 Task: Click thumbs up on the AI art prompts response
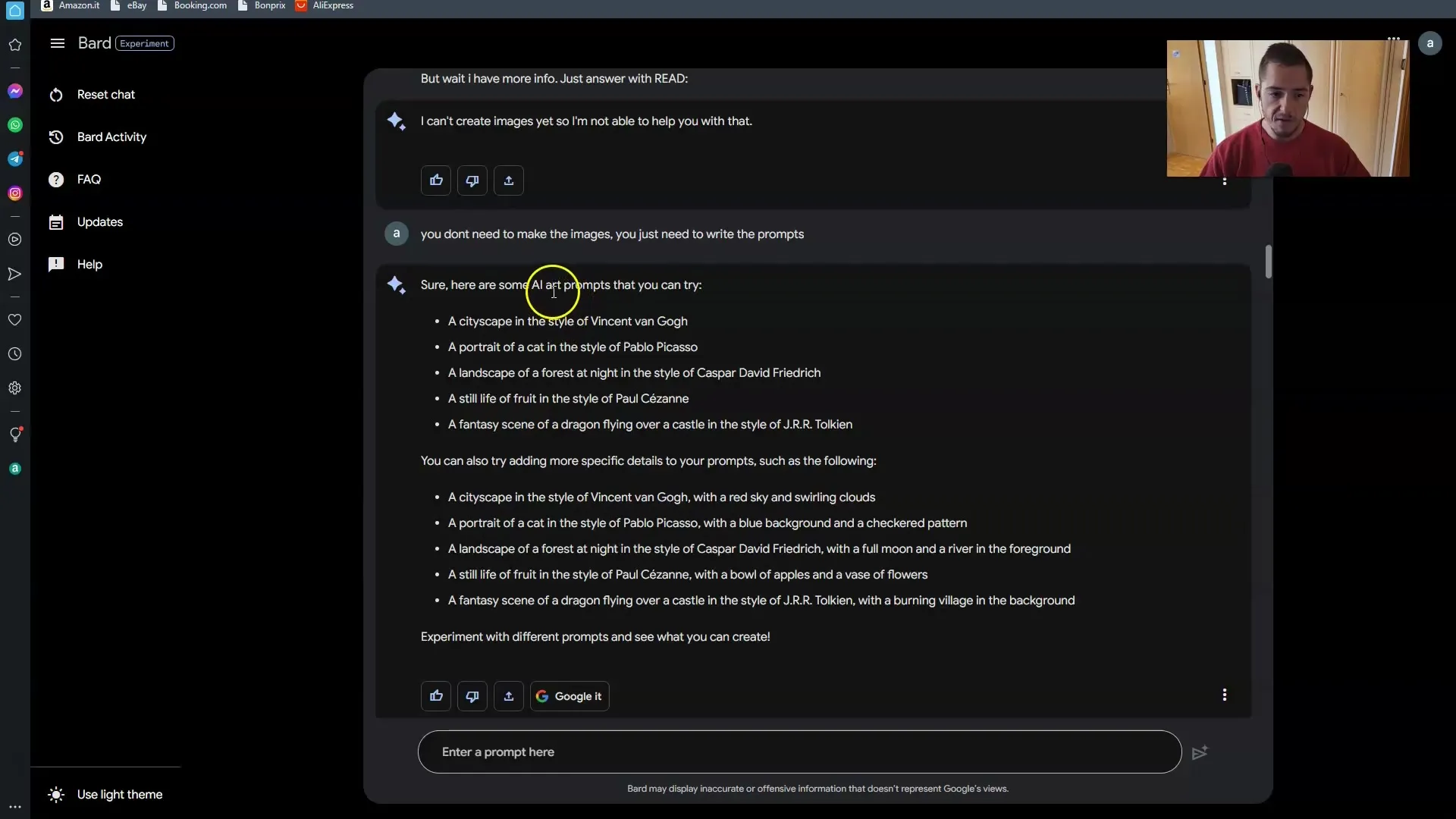(436, 696)
